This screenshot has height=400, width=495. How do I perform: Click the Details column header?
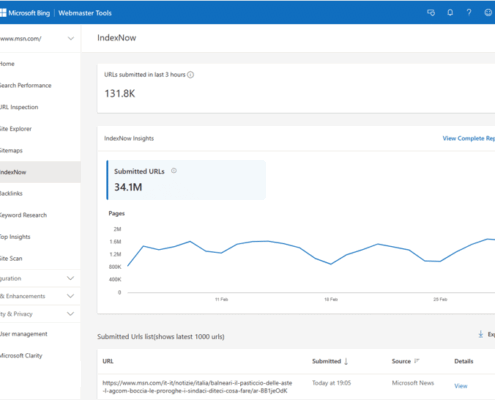click(x=464, y=361)
